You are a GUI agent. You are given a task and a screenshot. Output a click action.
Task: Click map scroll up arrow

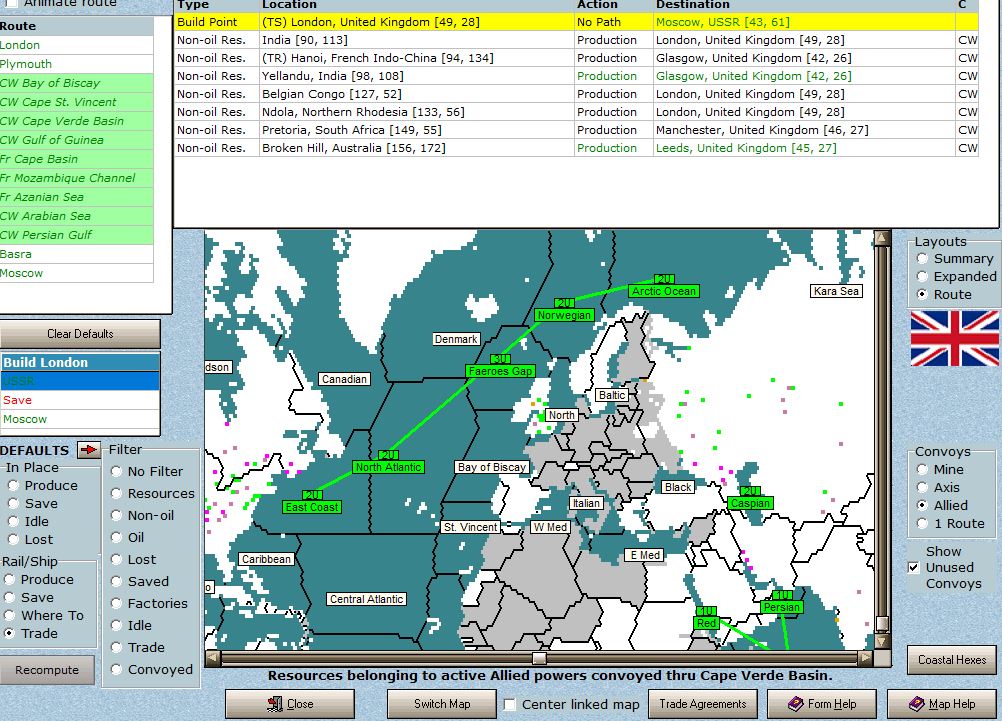tap(882, 238)
